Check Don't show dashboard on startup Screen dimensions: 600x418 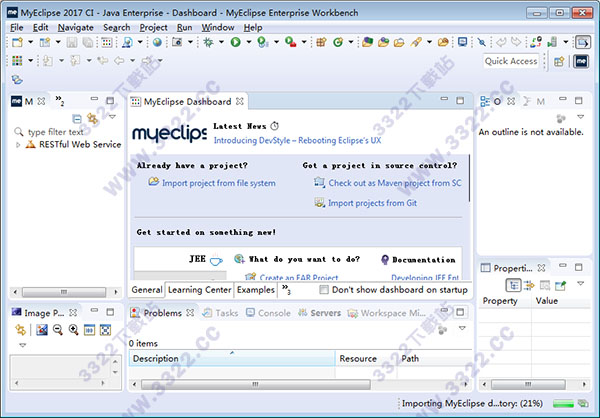[x=324, y=290]
